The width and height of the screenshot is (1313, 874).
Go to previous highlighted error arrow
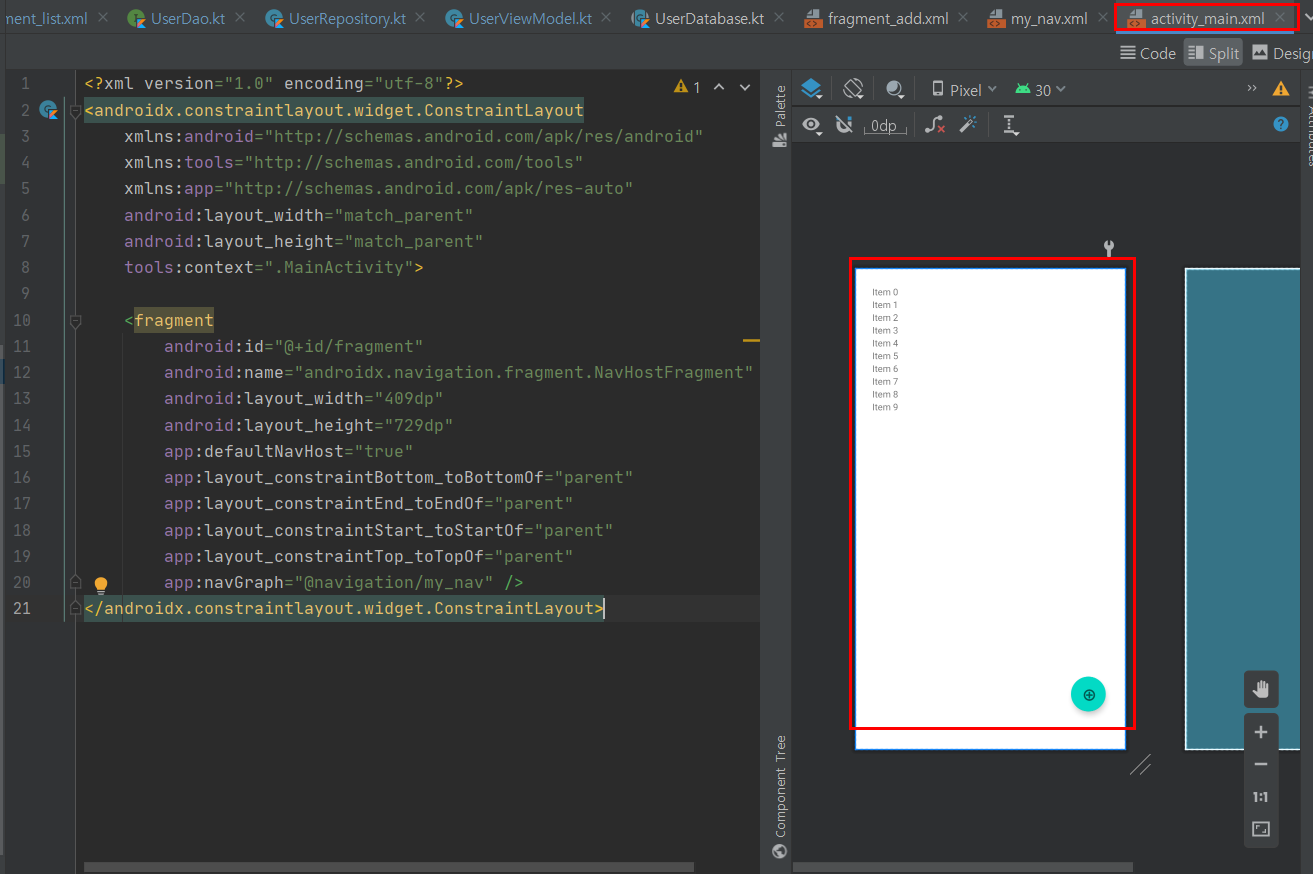718,87
